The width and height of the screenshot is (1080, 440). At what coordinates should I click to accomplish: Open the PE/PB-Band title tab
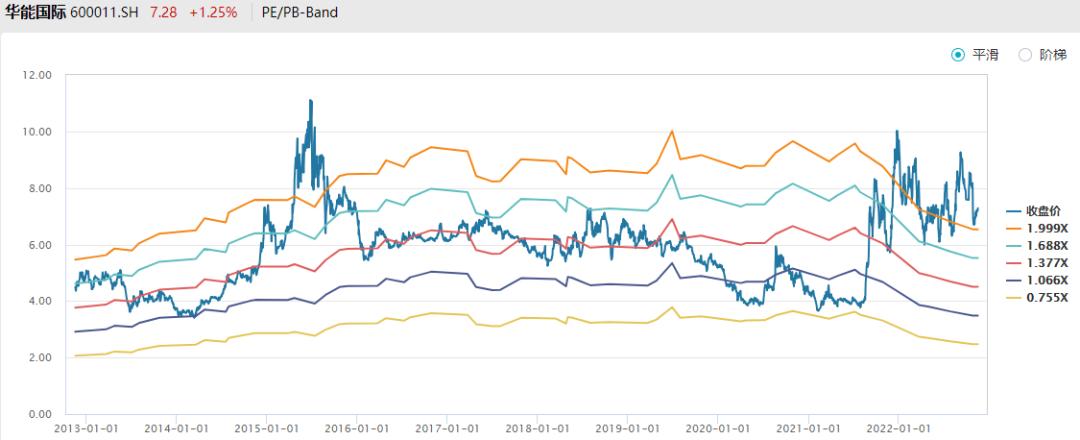(x=300, y=13)
